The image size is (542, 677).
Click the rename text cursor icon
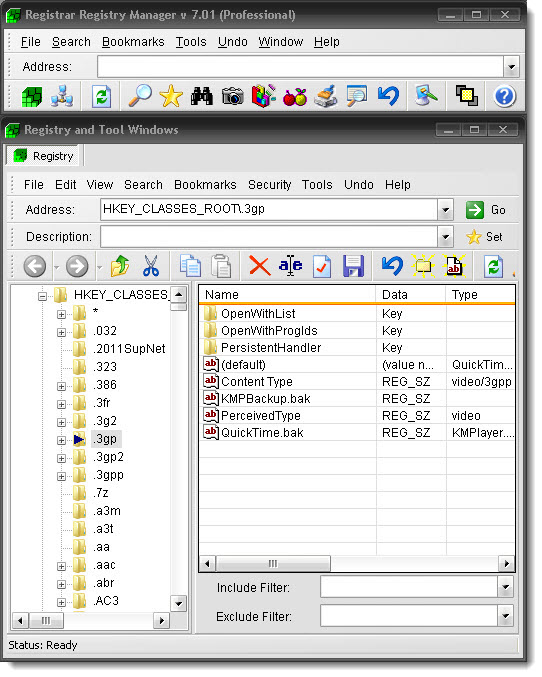[290, 266]
